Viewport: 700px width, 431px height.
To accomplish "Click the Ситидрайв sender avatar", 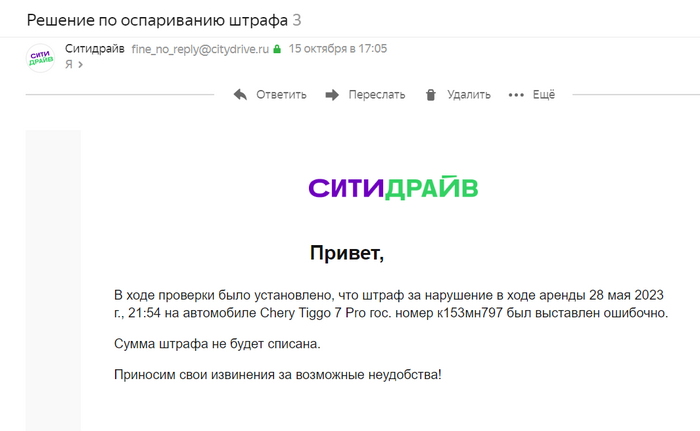I will click(40, 58).
